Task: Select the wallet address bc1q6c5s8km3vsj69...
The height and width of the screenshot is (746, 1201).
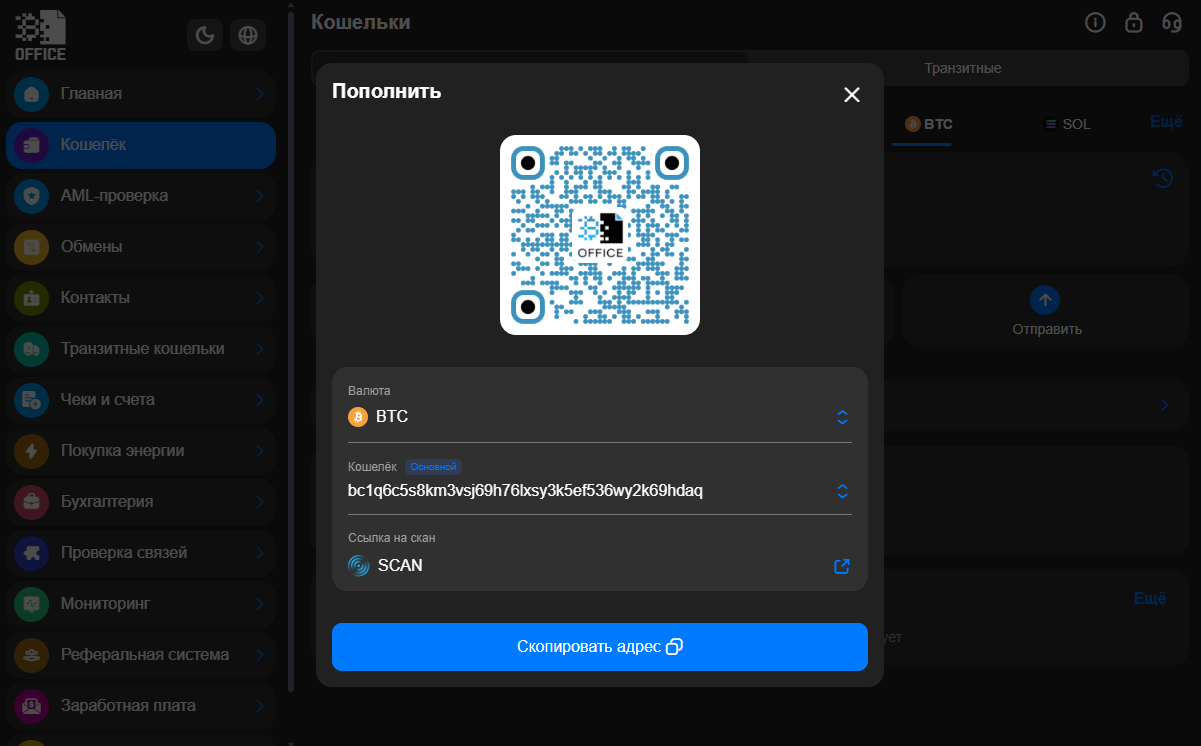Action: pyautogui.click(x=525, y=491)
